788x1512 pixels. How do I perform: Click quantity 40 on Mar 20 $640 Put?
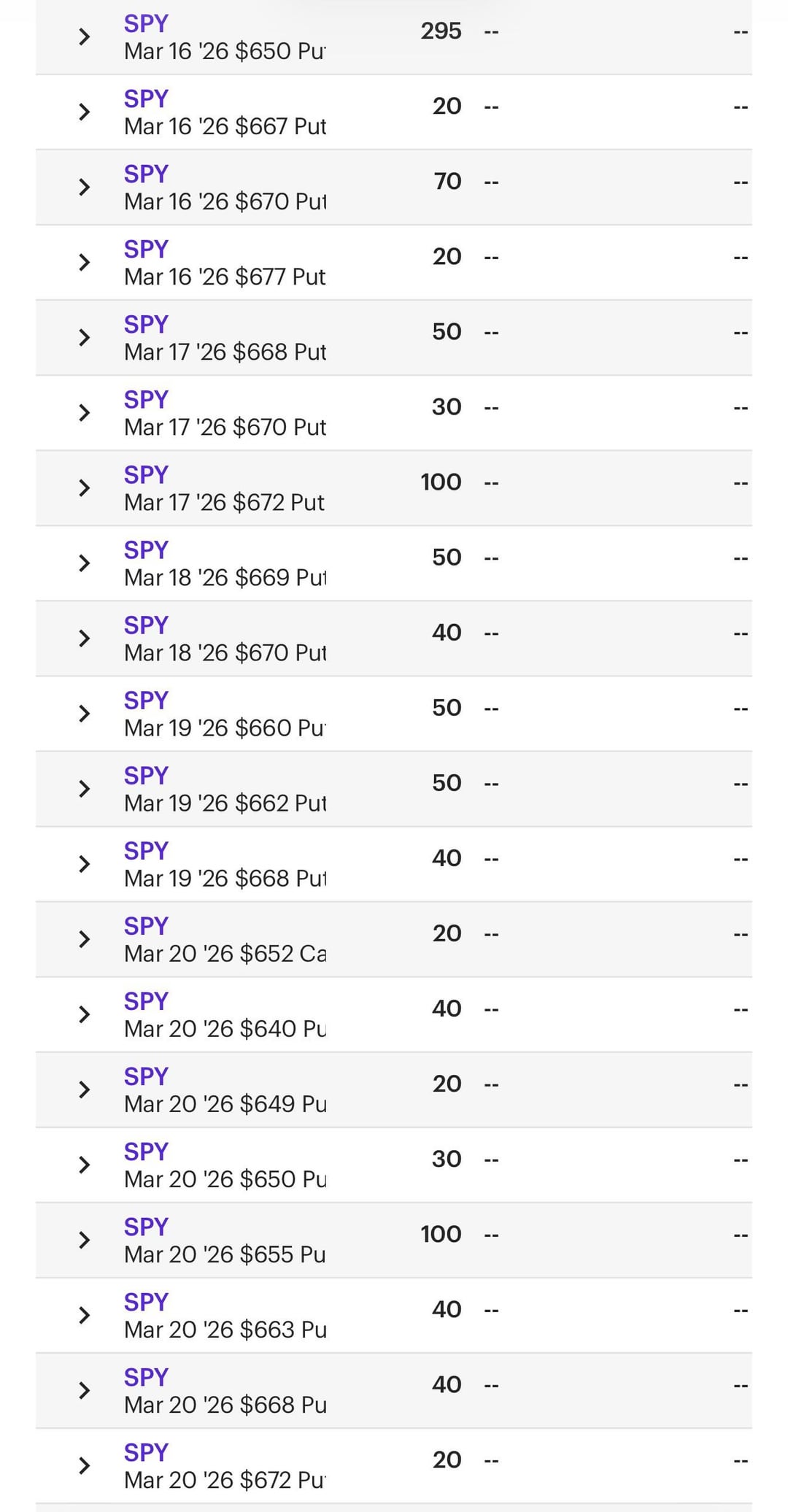pos(447,1008)
